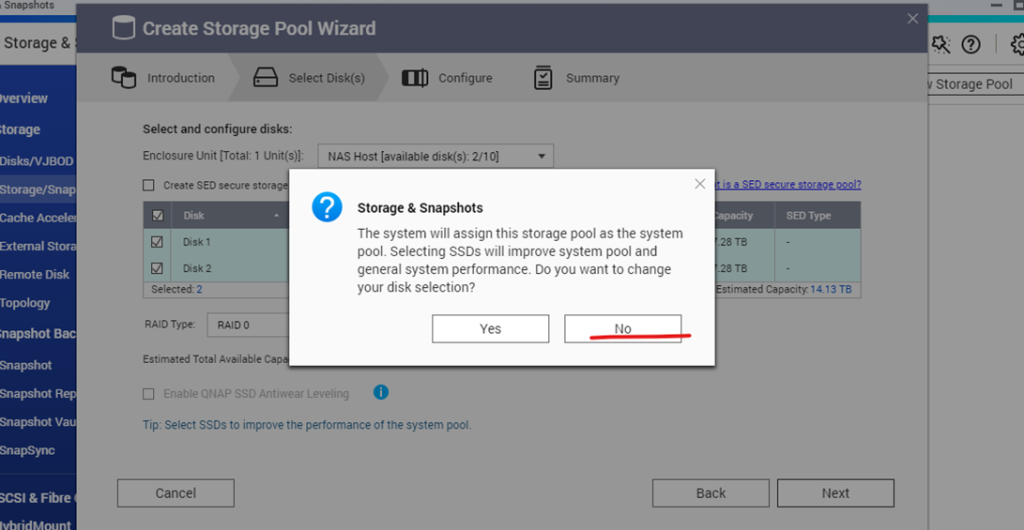The width and height of the screenshot is (1024, 530).
Task: Toggle the select-all disks header checkbox
Action: tap(157, 215)
